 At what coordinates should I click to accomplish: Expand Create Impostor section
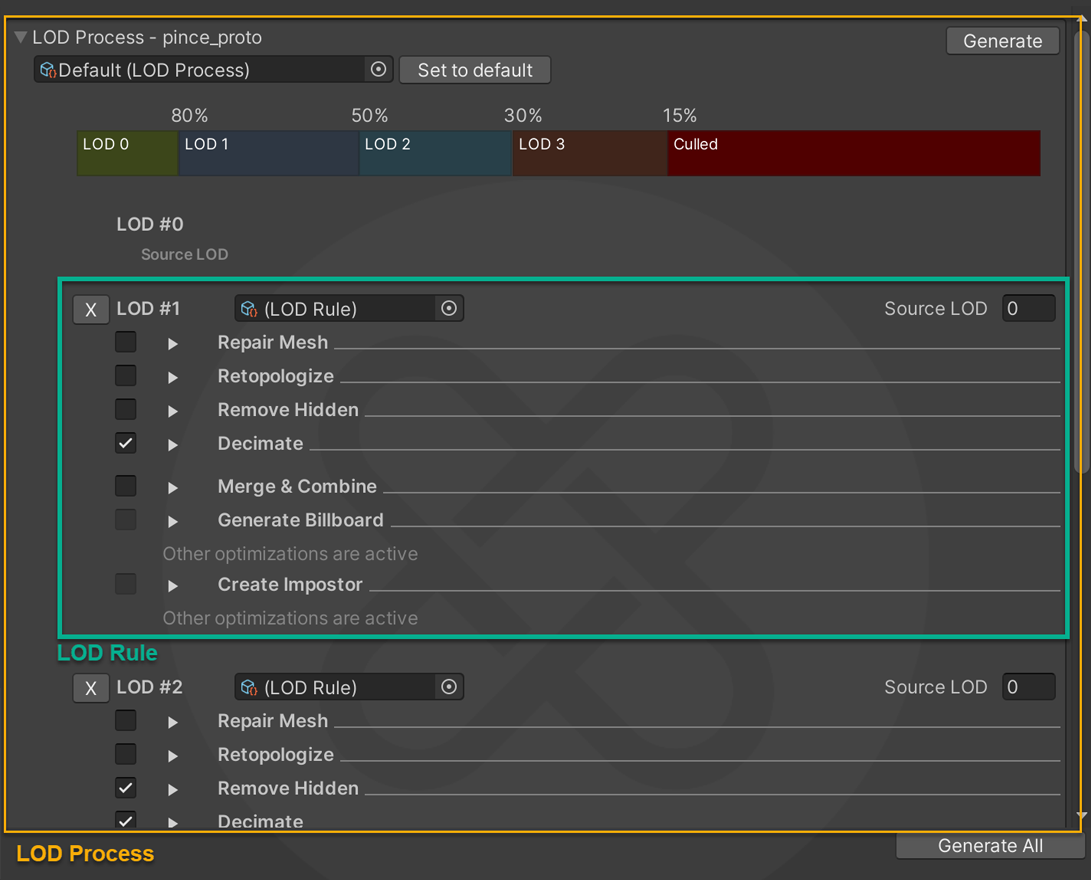coord(173,586)
